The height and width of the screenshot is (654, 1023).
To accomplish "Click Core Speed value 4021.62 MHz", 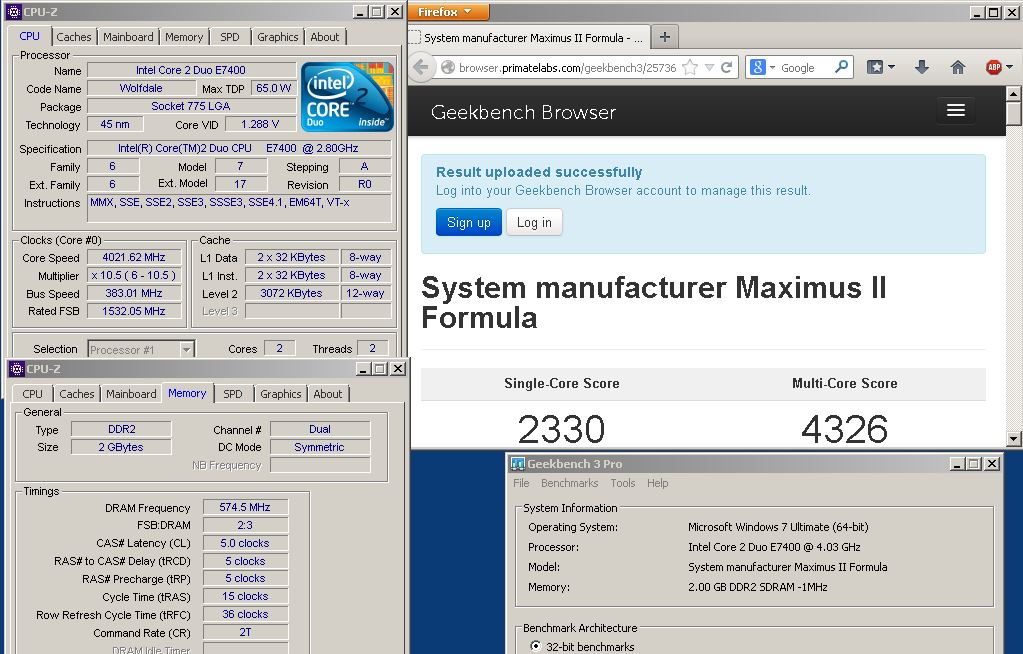I will pyautogui.click(x=134, y=257).
